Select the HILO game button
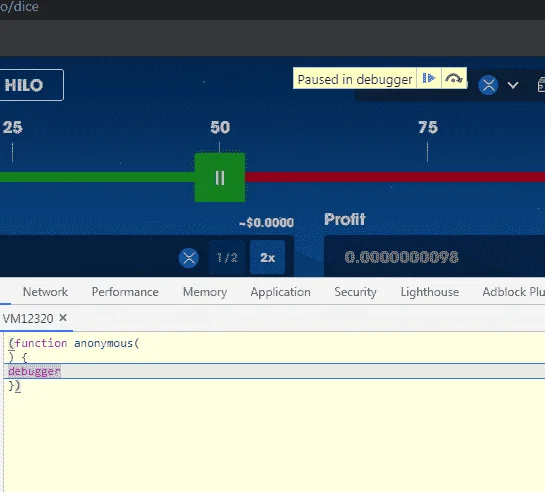 click(x=31, y=85)
